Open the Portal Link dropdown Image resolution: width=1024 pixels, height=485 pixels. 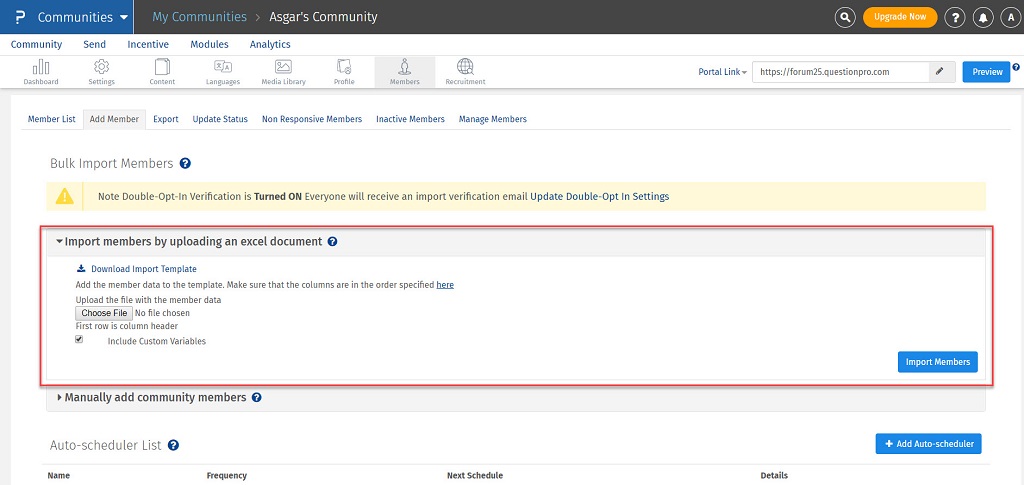click(722, 72)
